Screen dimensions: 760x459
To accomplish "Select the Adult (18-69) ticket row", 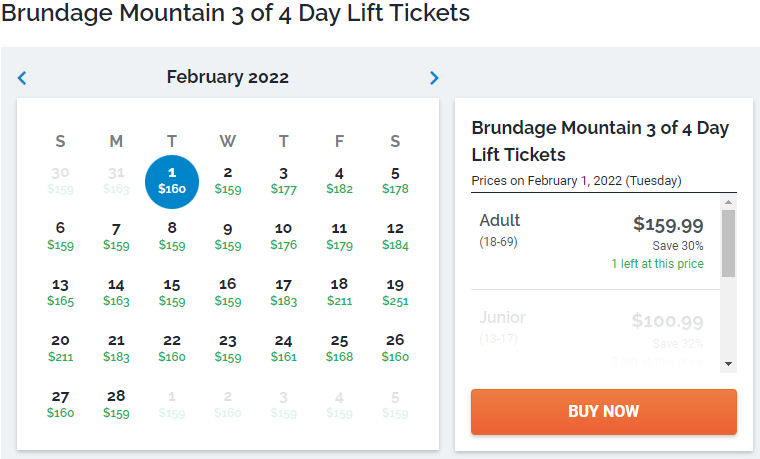I will (593, 242).
